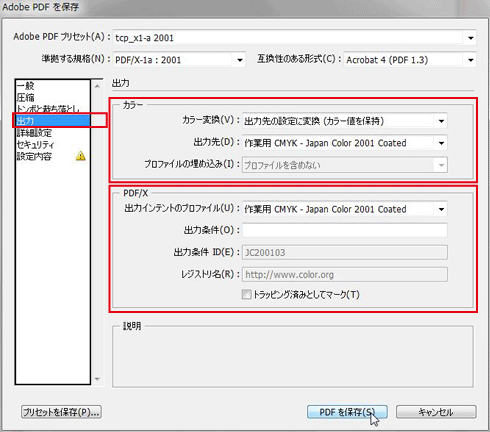Click the scroll down arrow in category list
The height and width of the screenshot is (432, 490).
(x=97, y=379)
